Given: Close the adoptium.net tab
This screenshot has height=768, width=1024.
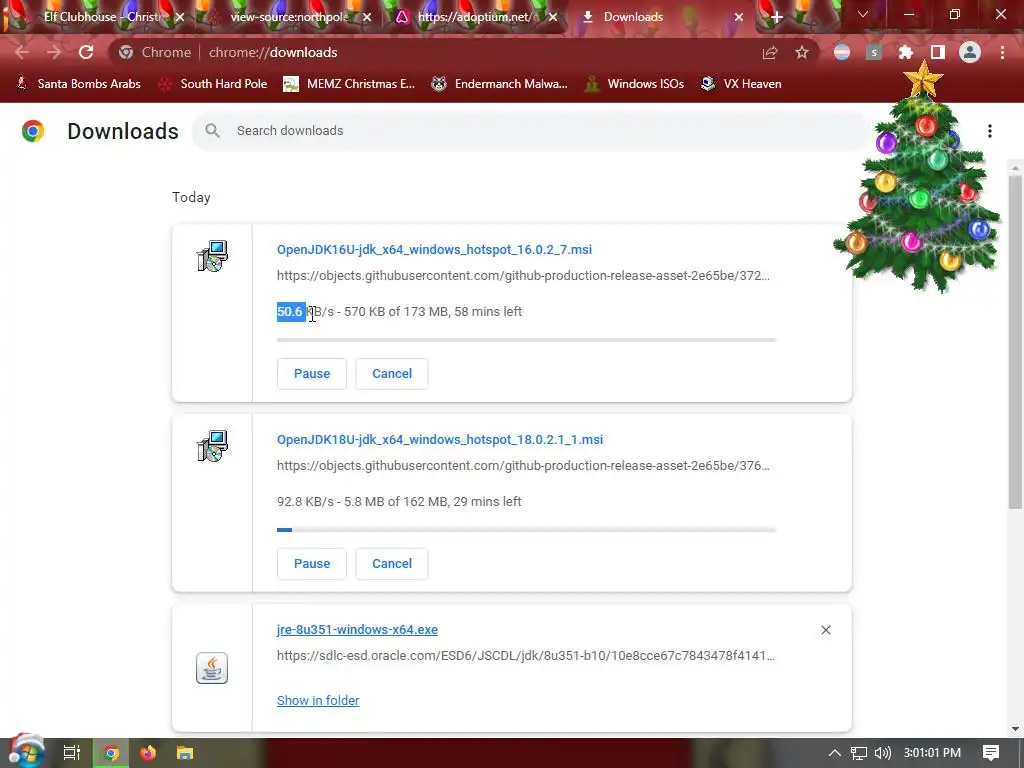Looking at the screenshot, I should pos(553,17).
